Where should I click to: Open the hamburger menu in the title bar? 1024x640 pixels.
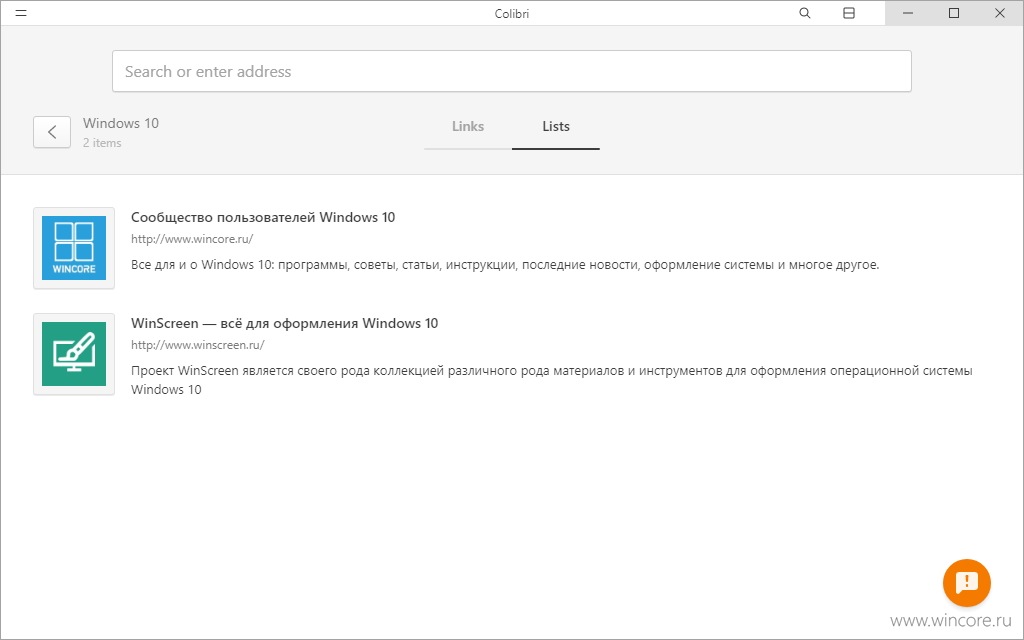(x=21, y=13)
